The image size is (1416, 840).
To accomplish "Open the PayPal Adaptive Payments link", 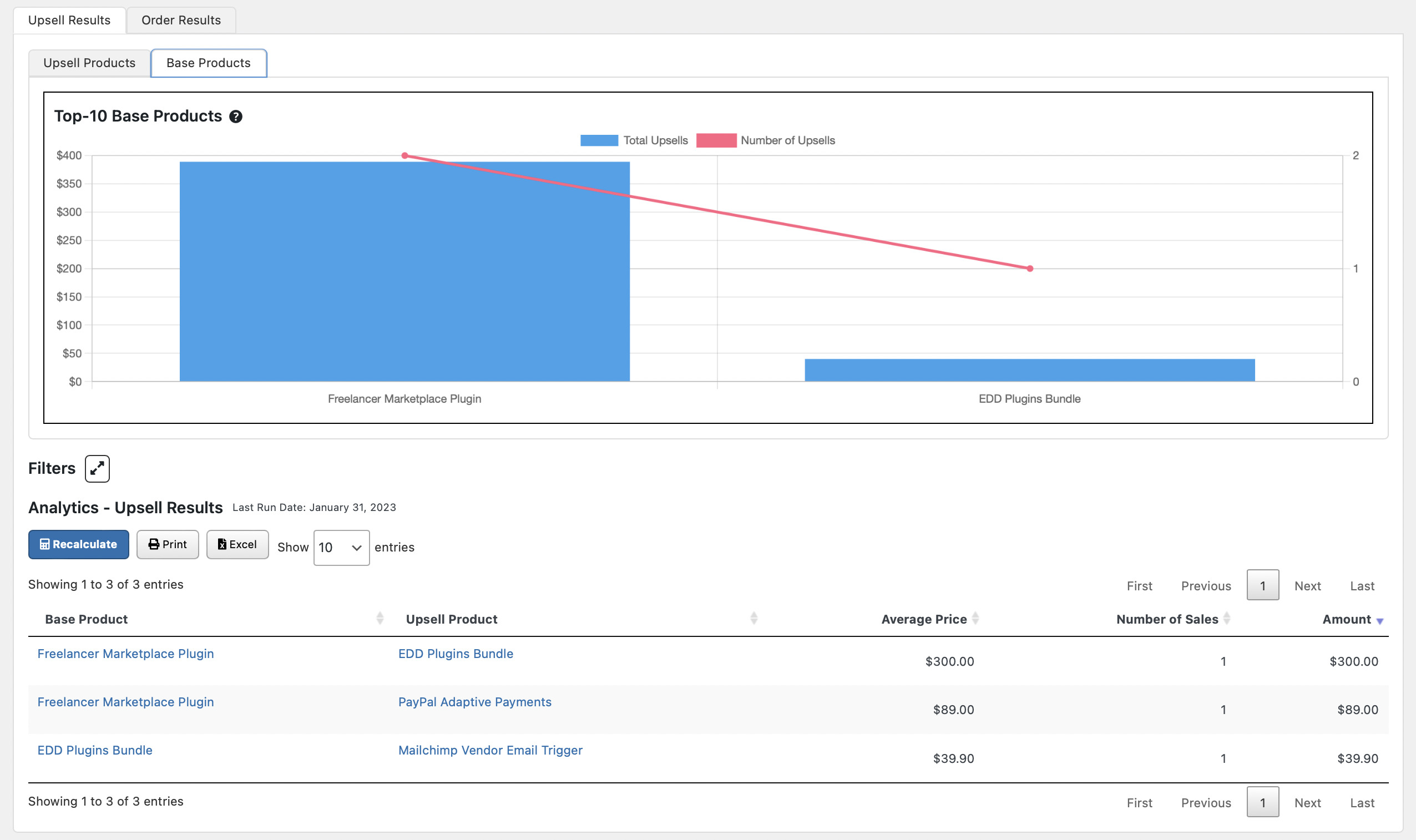I will pyautogui.click(x=475, y=702).
